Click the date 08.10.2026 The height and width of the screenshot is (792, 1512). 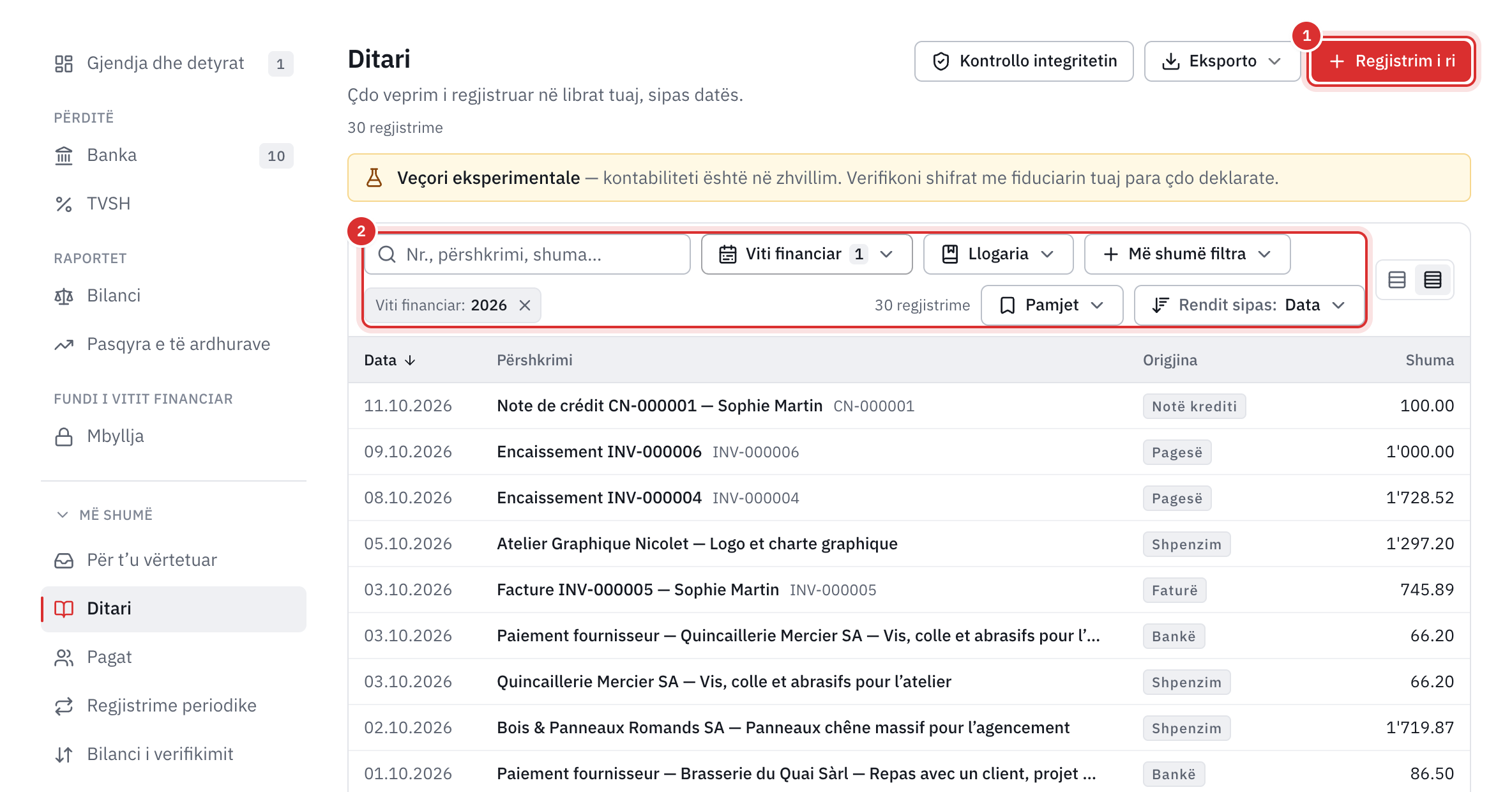click(408, 498)
